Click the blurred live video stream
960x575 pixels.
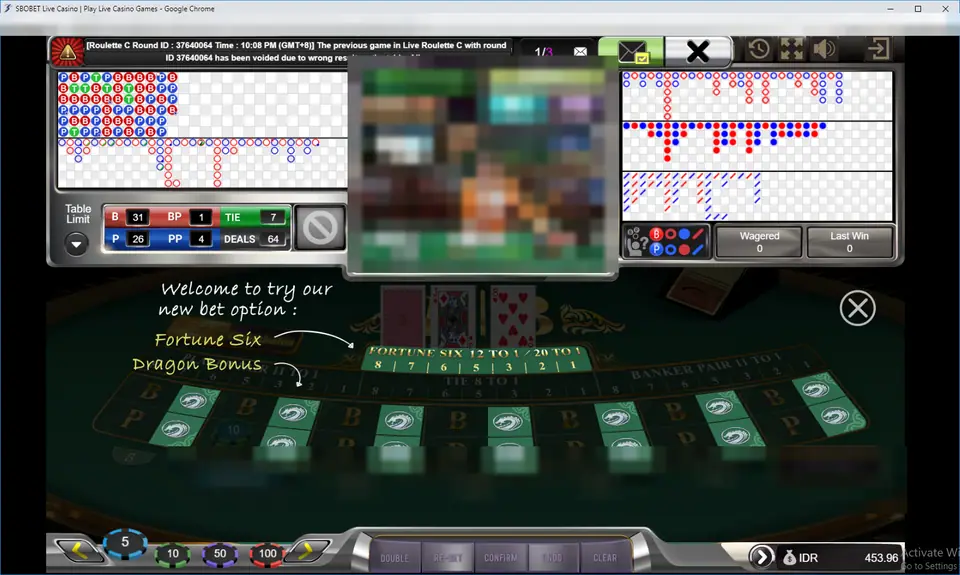[481, 167]
